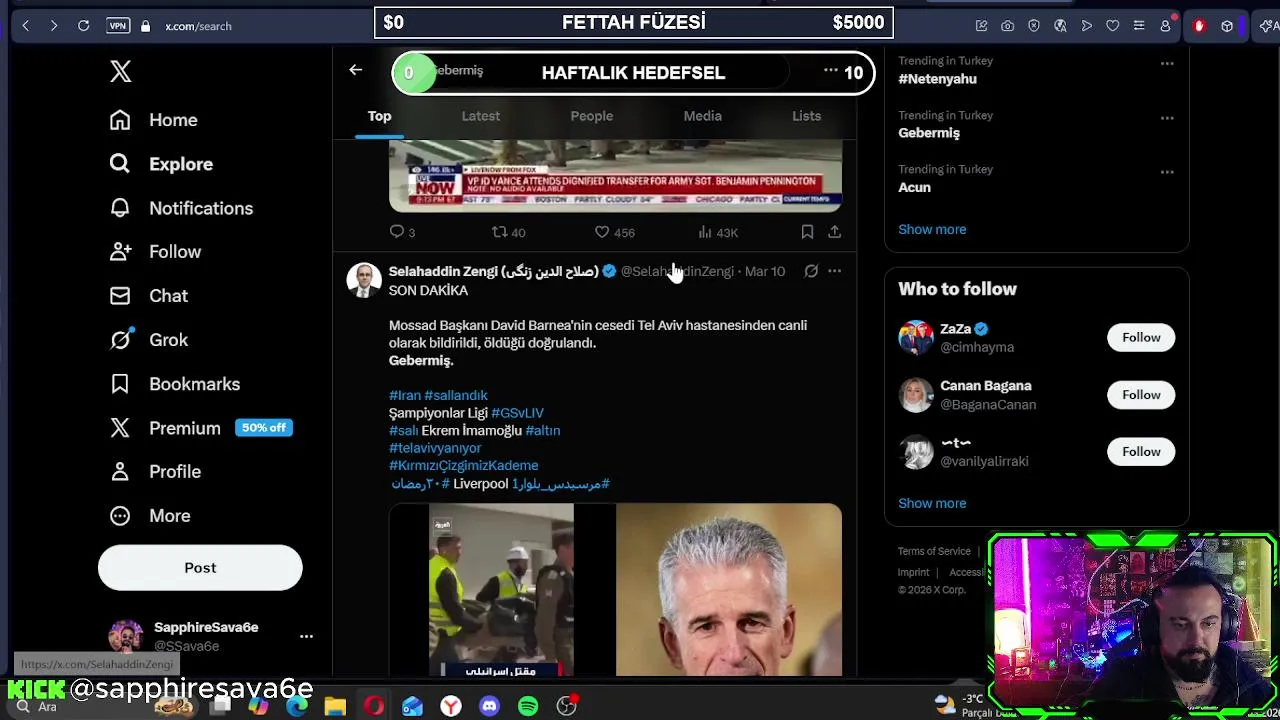This screenshot has height=720, width=1280.
Task: Open Chat in the sidebar
Action: [x=149, y=296]
